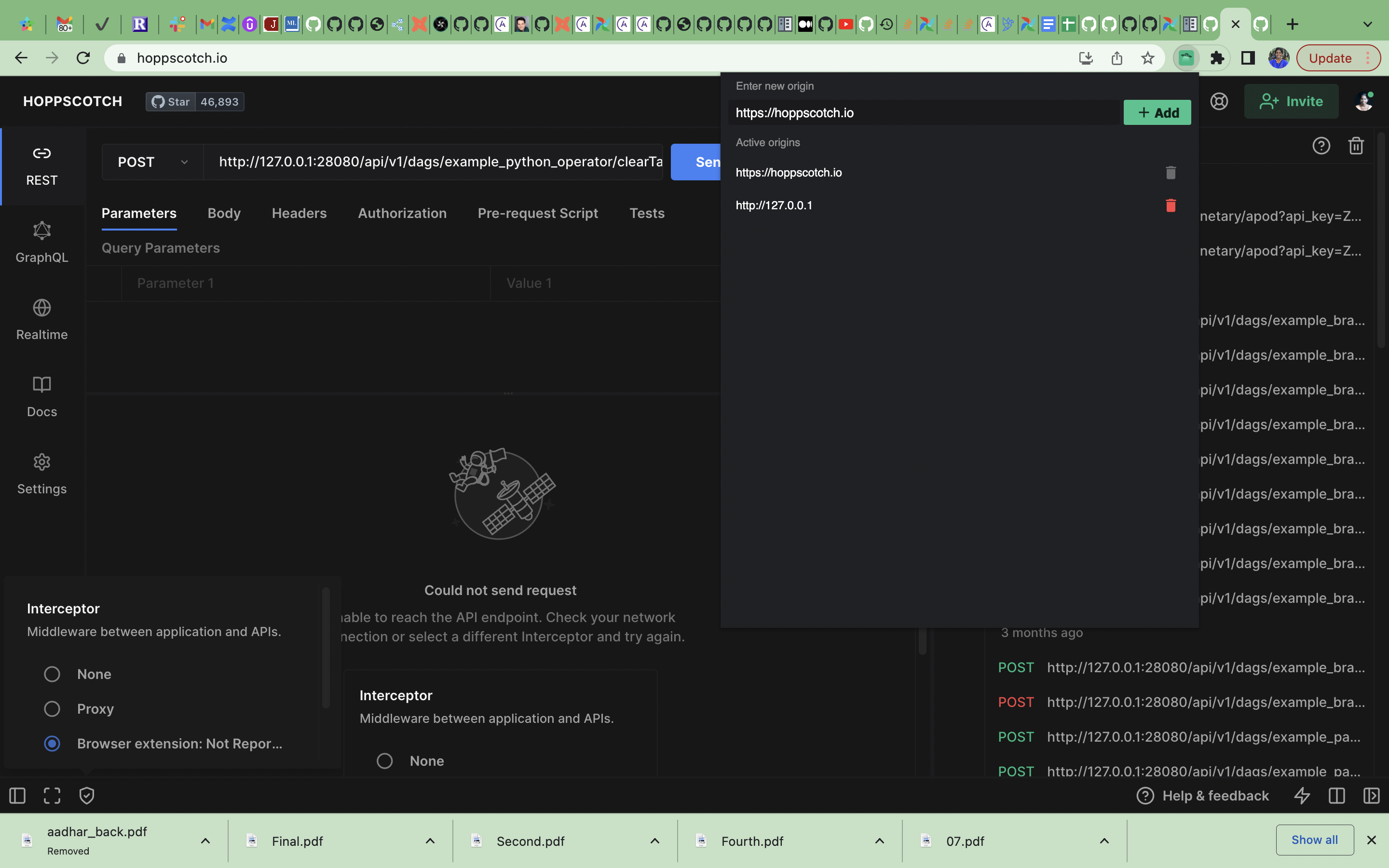This screenshot has height=868, width=1389.
Task: Open the Docs page from the sidebar
Action: click(41, 396)
